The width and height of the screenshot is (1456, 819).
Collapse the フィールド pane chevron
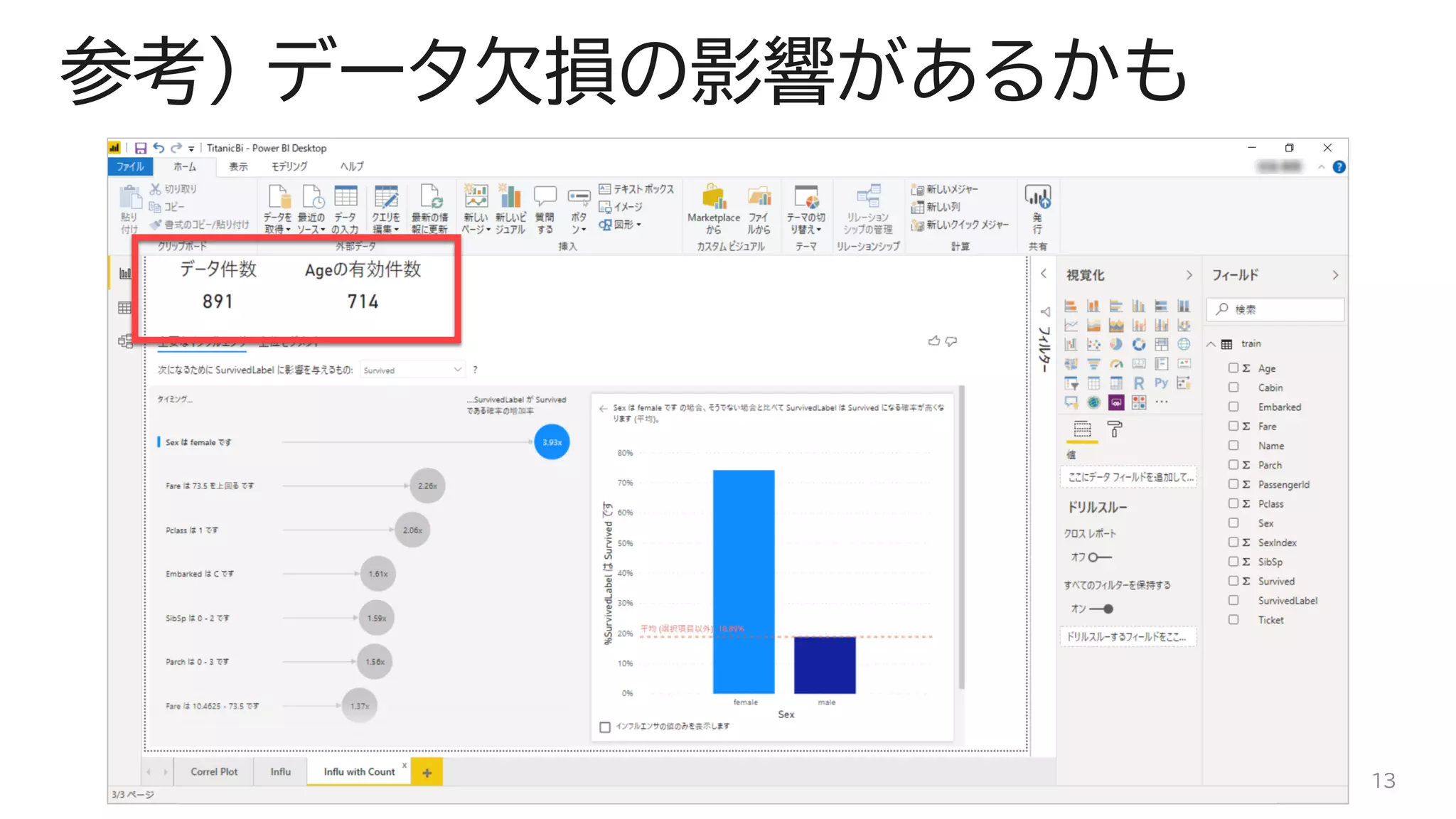click(x=1335, y=275)
